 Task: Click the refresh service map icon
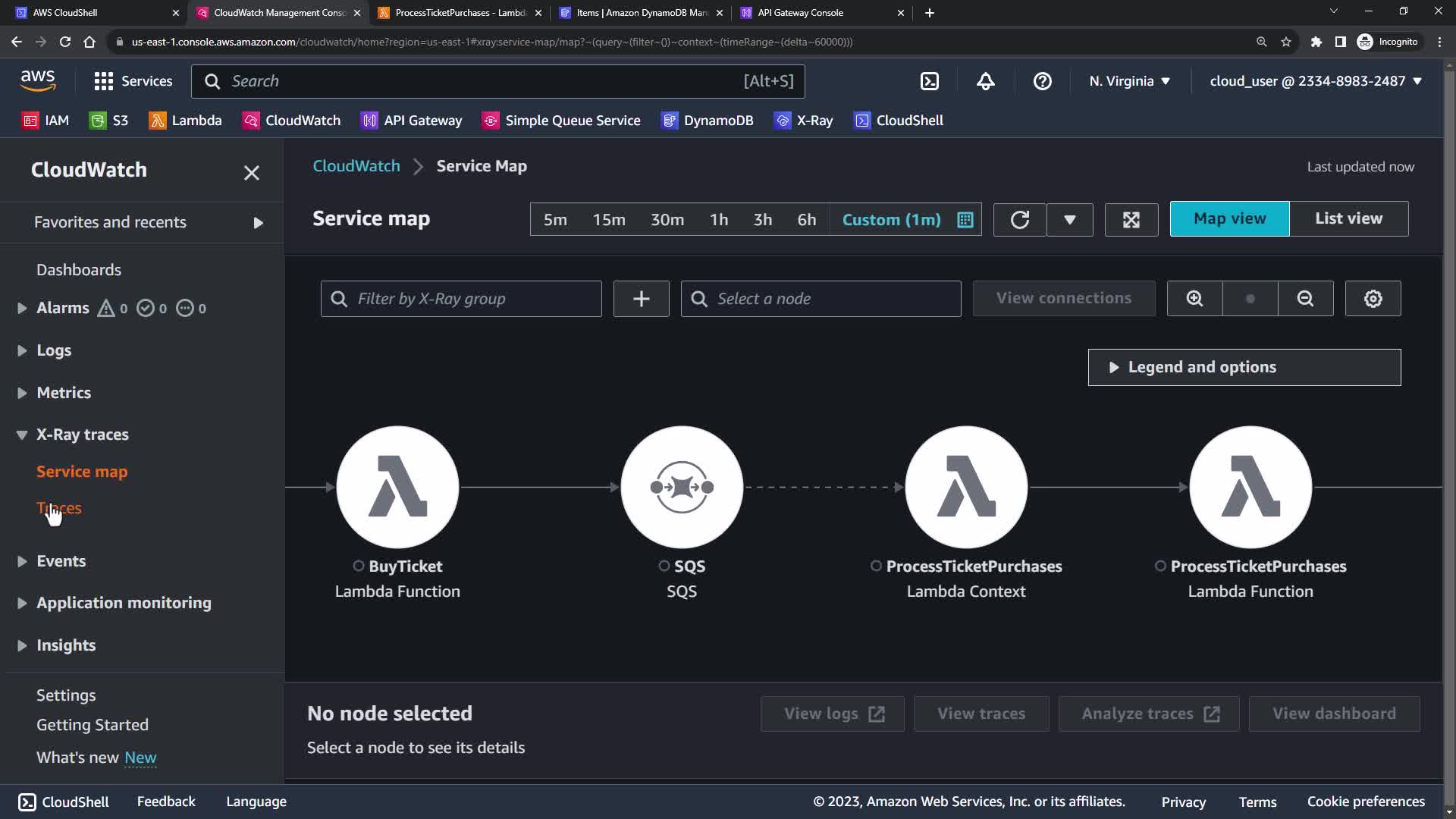click(x=1019, y=220)
